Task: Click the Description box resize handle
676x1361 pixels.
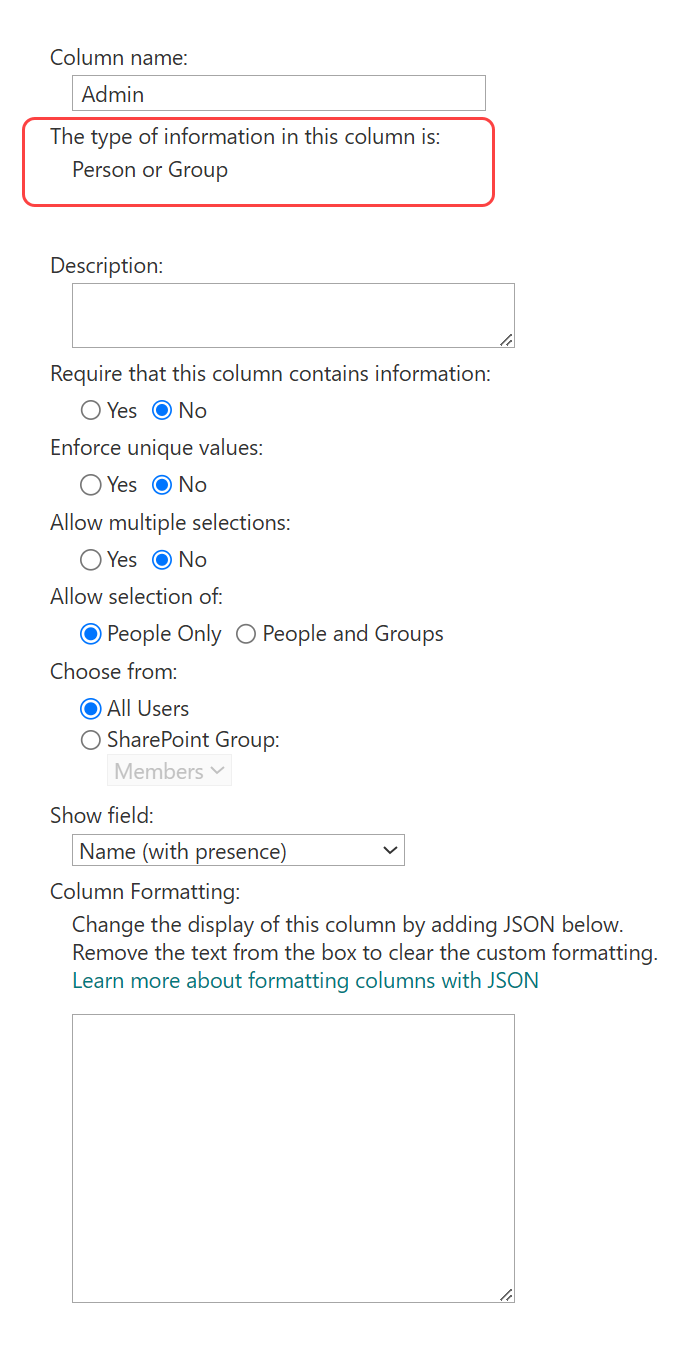Action: [x=507, y=340]
